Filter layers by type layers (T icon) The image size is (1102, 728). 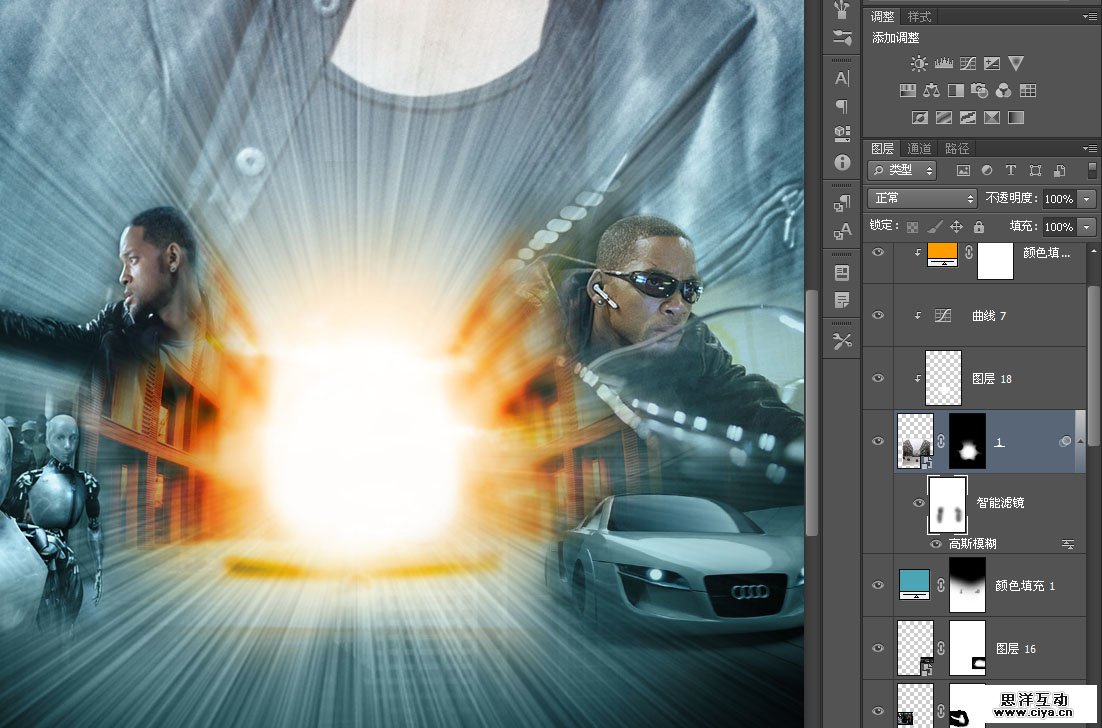tap(1010, 171)
